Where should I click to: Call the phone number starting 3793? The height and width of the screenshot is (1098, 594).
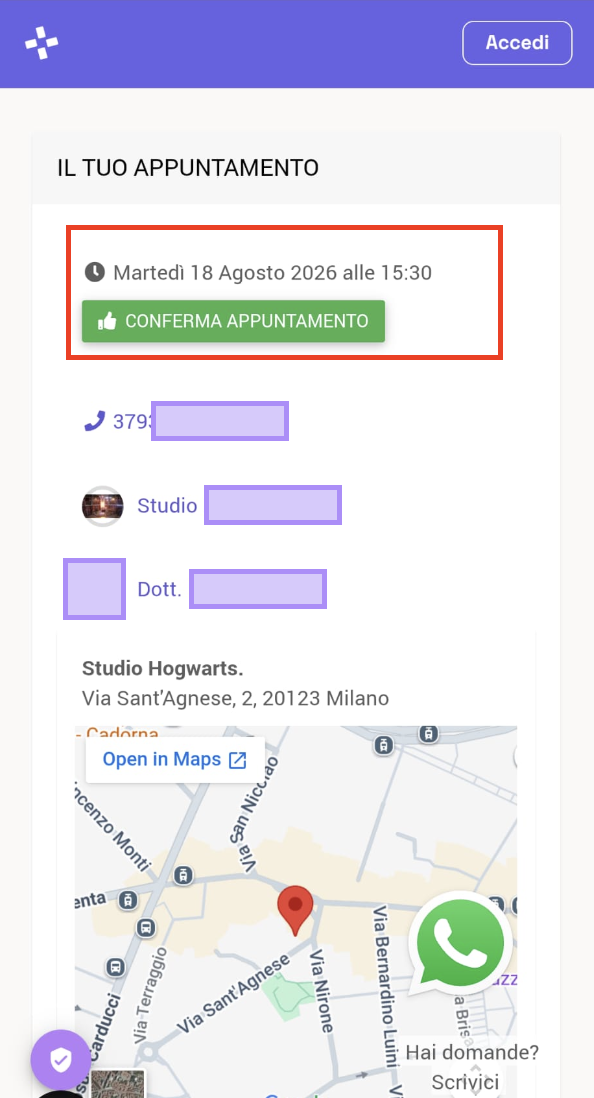(x=186, y=421)
